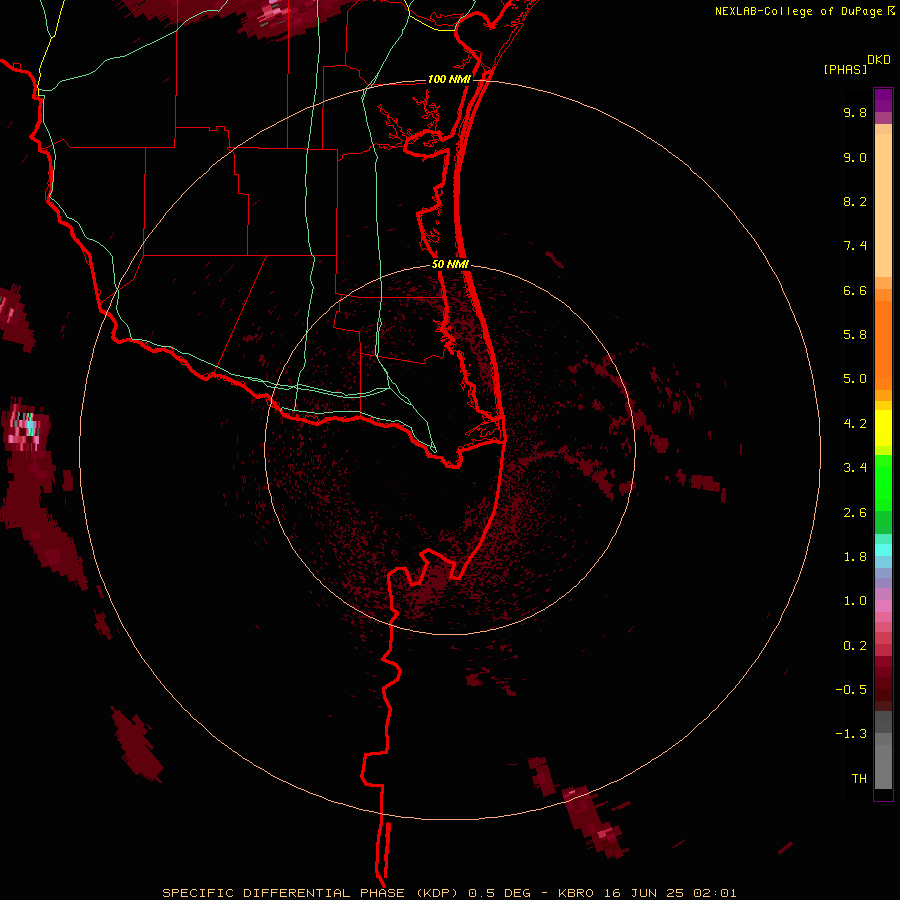
Task: Click the 3.4 value on the color scale
Action: [855, 468]
